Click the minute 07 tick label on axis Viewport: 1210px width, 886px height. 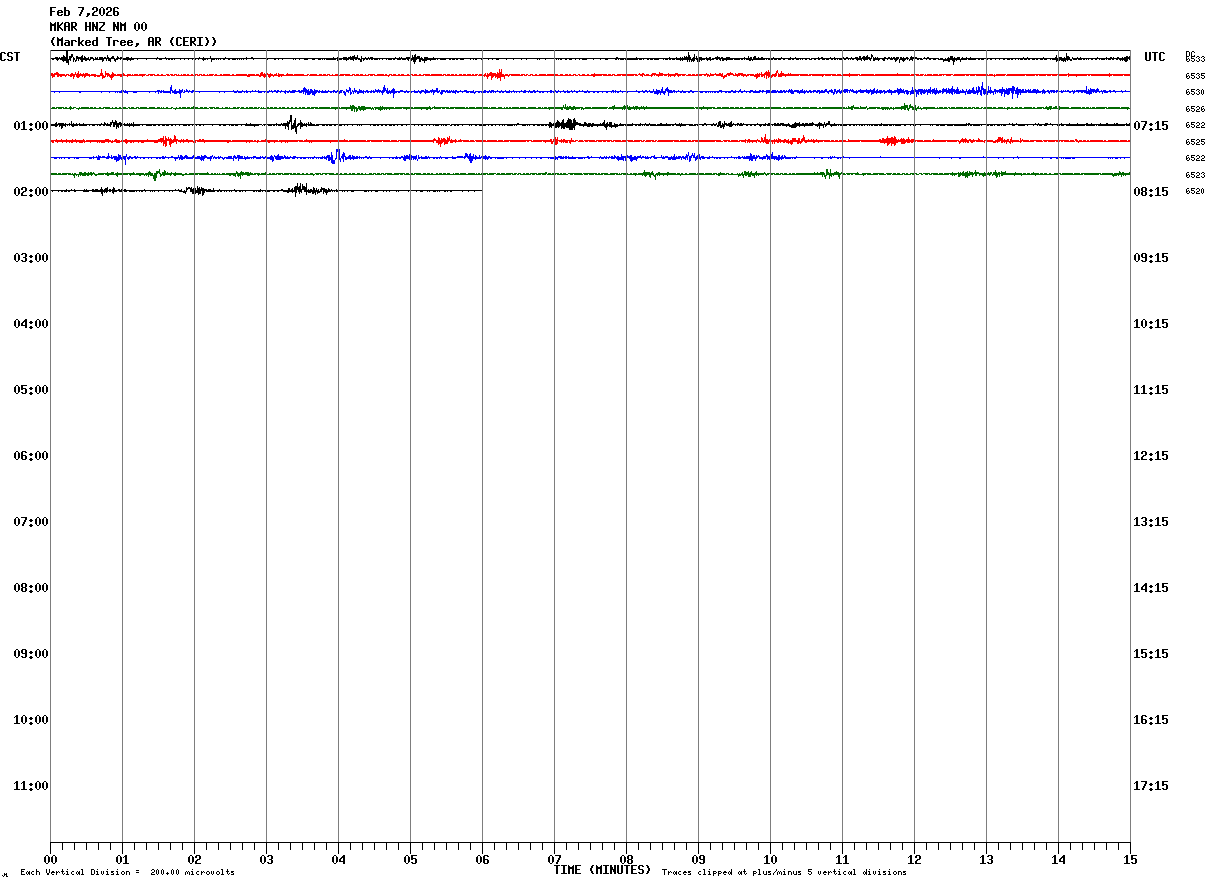tap(554, 860)
